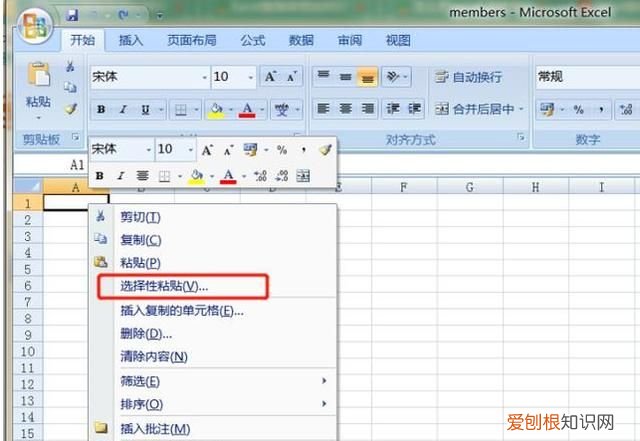Select row 8 header
This screenshot has height=441, width=640.
(28, 318)
